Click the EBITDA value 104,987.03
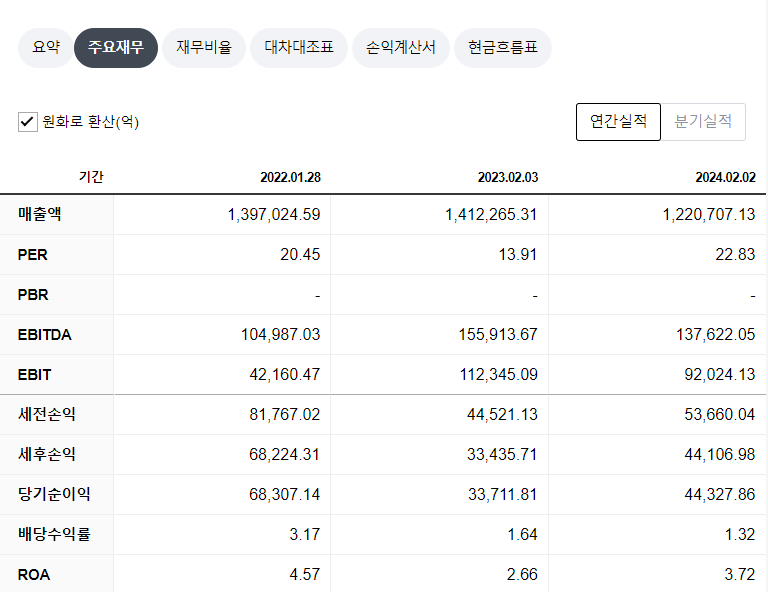 coord(280,334)
